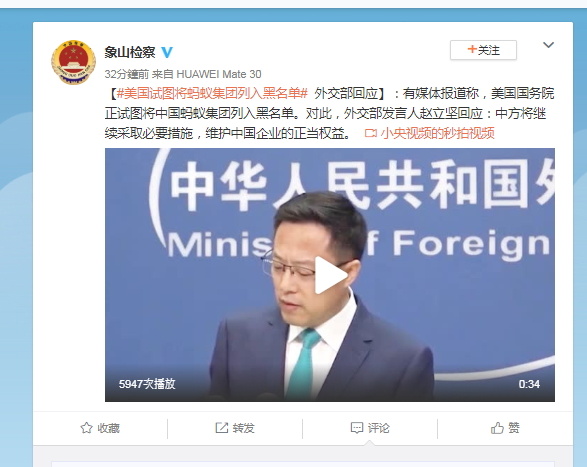Click the HUAWEI Mate 30 source link

tap(219, 74)
